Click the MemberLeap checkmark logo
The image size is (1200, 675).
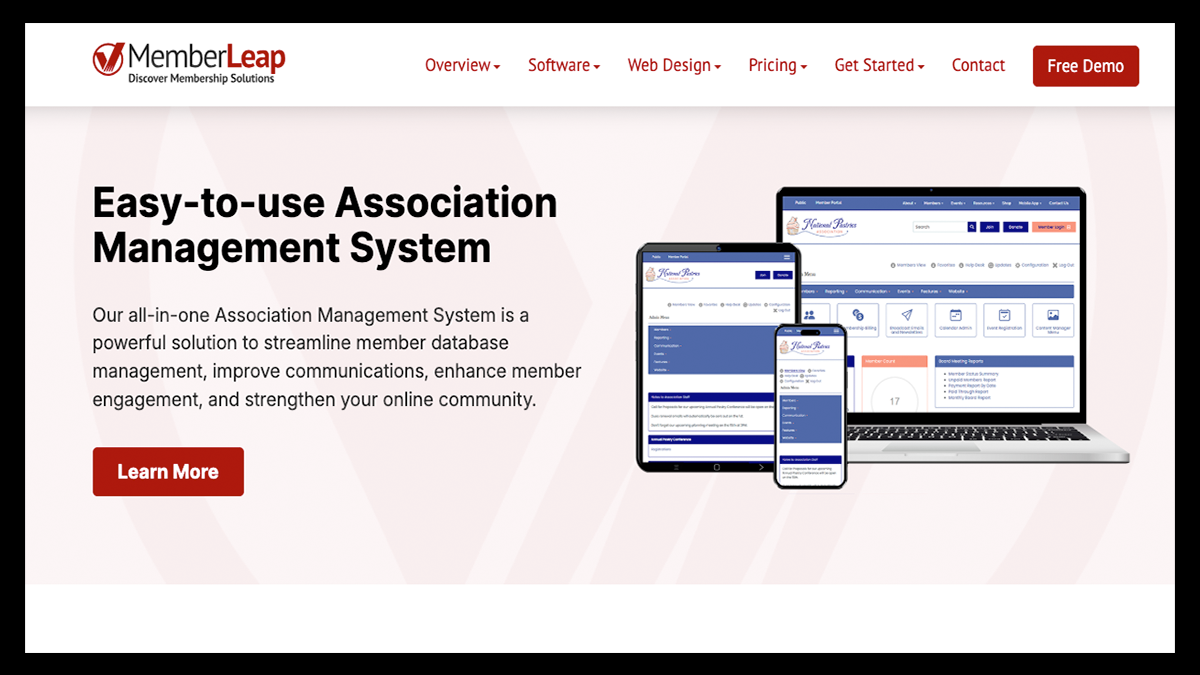coord(108,59)
